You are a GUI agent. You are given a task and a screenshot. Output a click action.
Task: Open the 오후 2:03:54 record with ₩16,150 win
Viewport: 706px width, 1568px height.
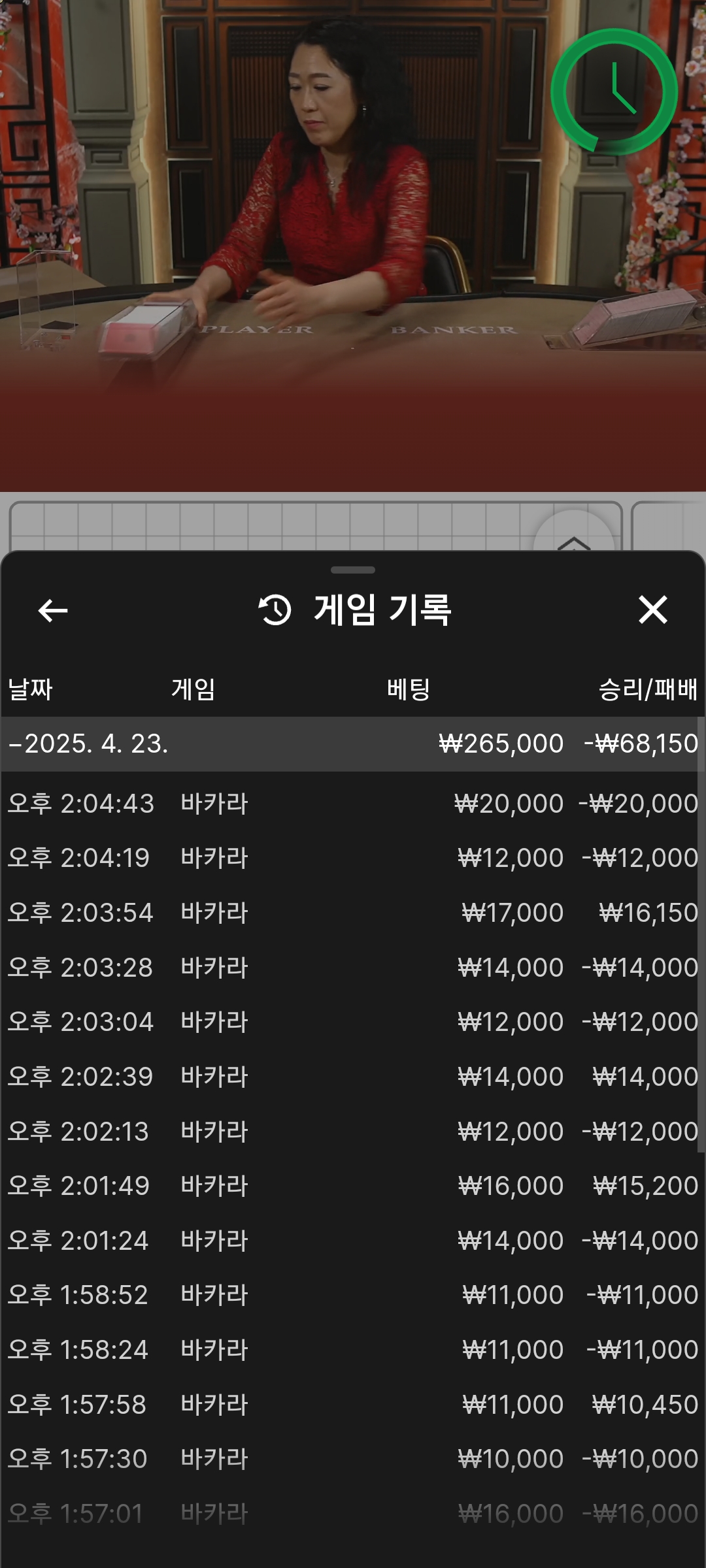[x=353, y=913]
